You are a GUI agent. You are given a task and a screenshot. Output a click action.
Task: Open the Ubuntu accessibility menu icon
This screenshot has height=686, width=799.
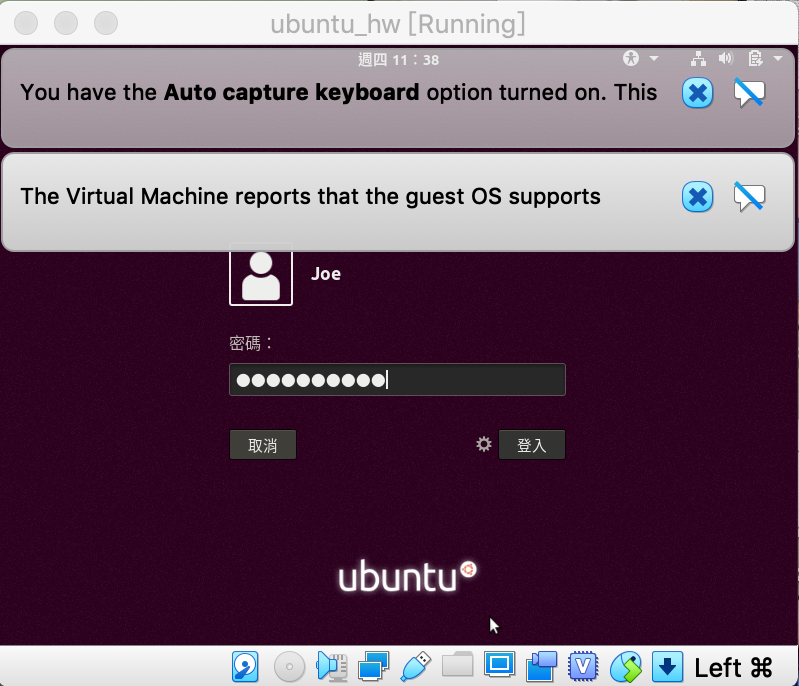[x=631, y=59]
